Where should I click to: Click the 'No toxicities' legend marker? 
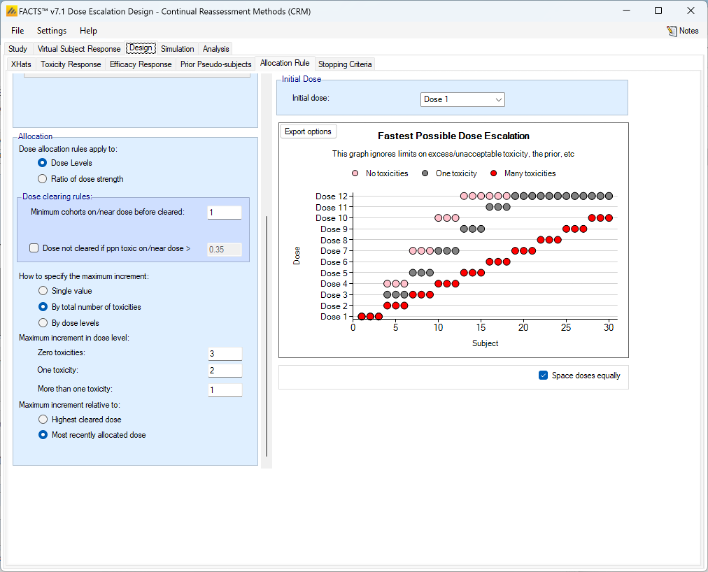click(x=357, y=173)
